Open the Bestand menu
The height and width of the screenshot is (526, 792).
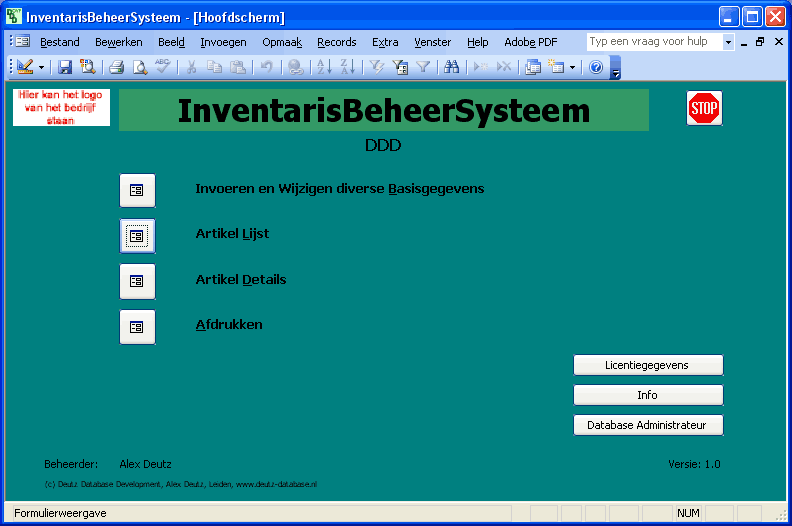point(60,42)
